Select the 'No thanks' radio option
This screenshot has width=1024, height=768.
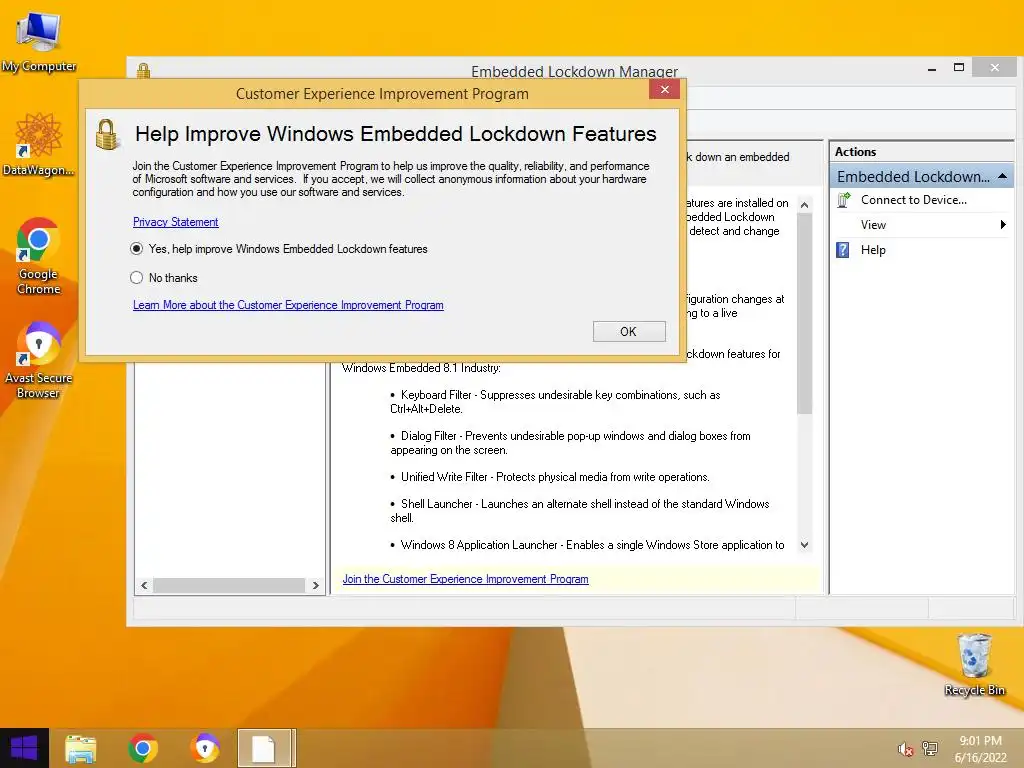tap(136, 278)
